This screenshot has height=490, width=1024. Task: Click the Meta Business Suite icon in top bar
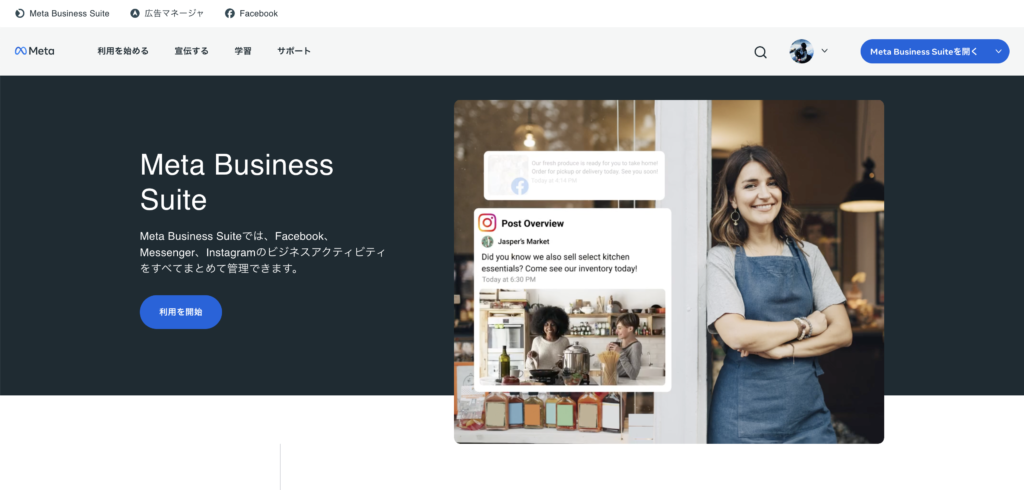tap(20, 14)
